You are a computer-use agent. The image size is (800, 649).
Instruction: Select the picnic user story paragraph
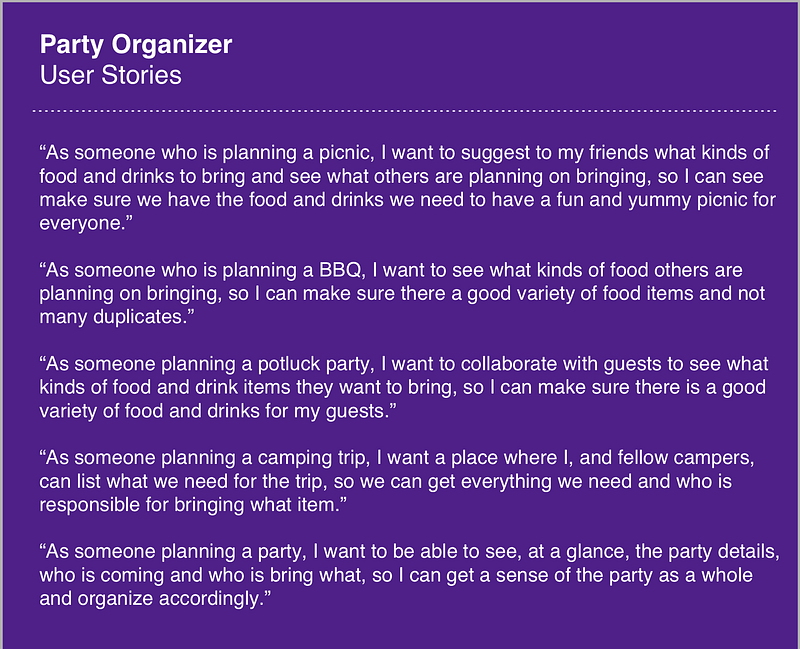click(x=408, y=188)
